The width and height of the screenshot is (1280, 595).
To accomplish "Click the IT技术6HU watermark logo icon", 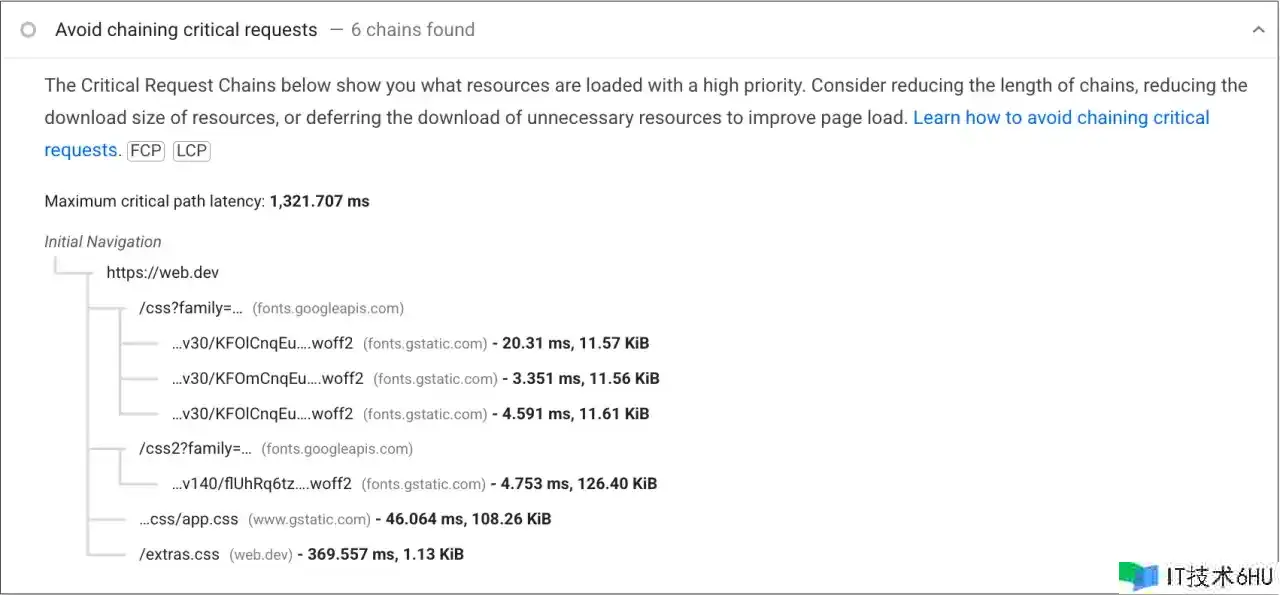I will (x=1138, y=576).
